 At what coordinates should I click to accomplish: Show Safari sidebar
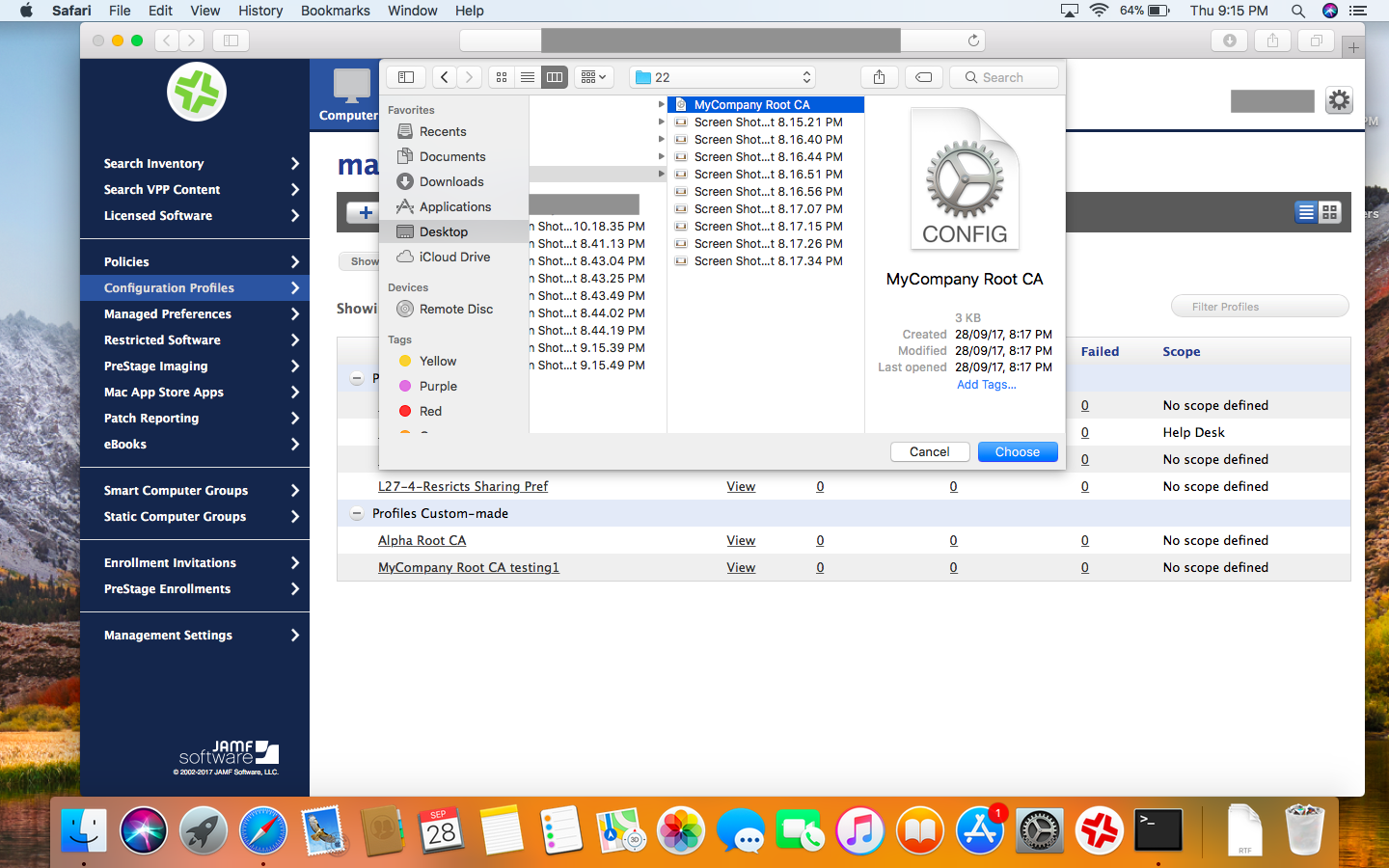tap(231, 41)
